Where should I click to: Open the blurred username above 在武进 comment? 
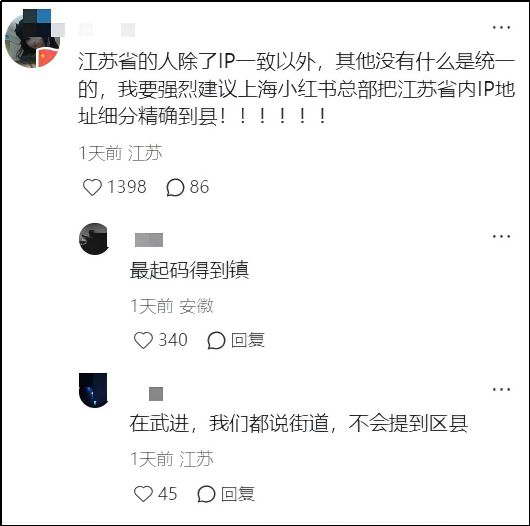pyautogui.click(x=156, y=394)
